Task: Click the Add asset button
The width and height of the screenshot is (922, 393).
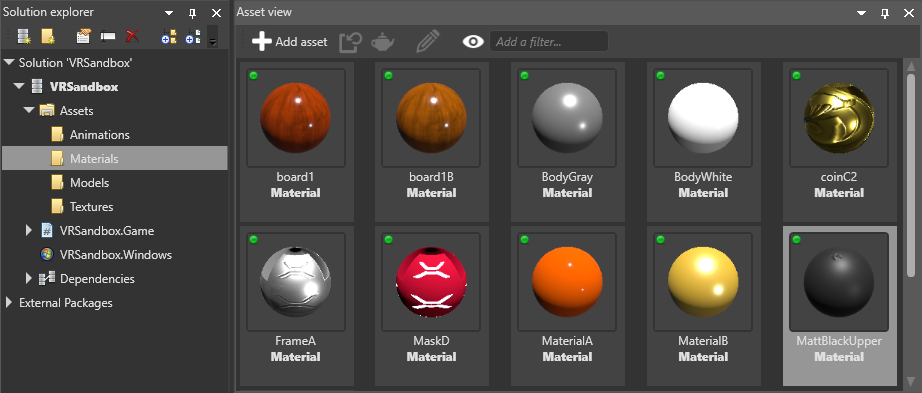Action: 289,42
